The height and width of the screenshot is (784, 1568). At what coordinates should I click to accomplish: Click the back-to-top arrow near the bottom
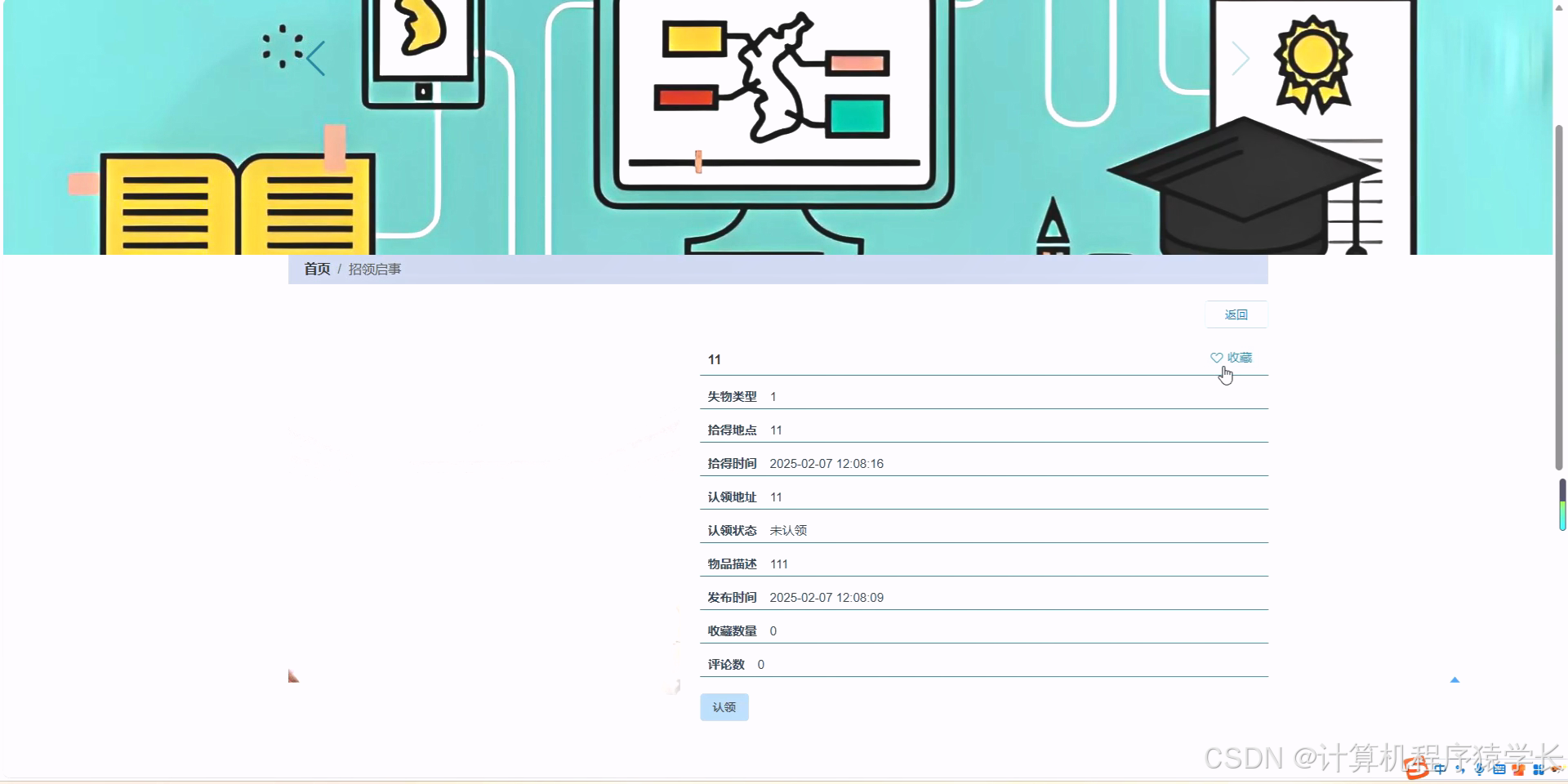(x=1454, y=679)
